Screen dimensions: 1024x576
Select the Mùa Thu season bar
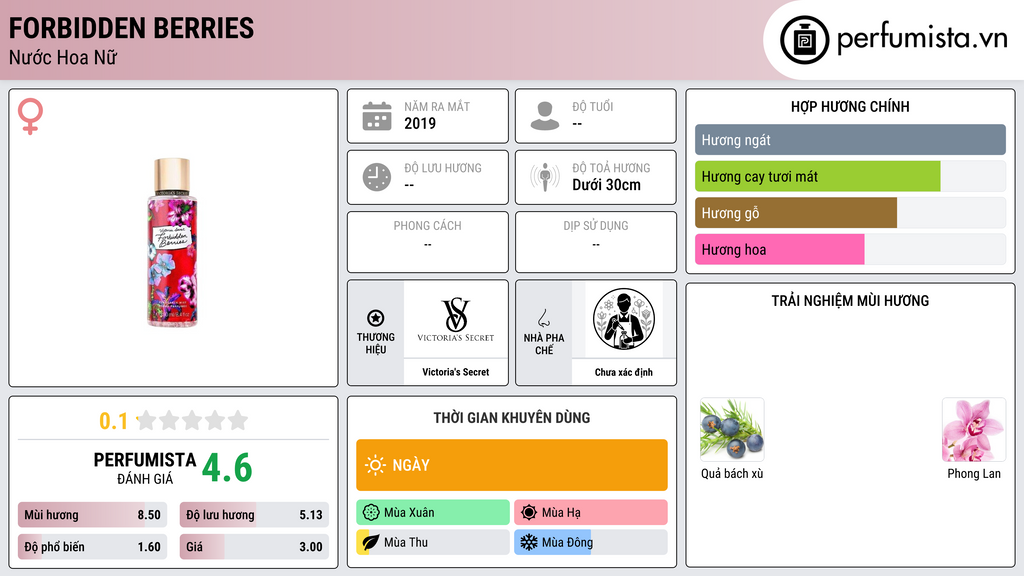[433, 542]
